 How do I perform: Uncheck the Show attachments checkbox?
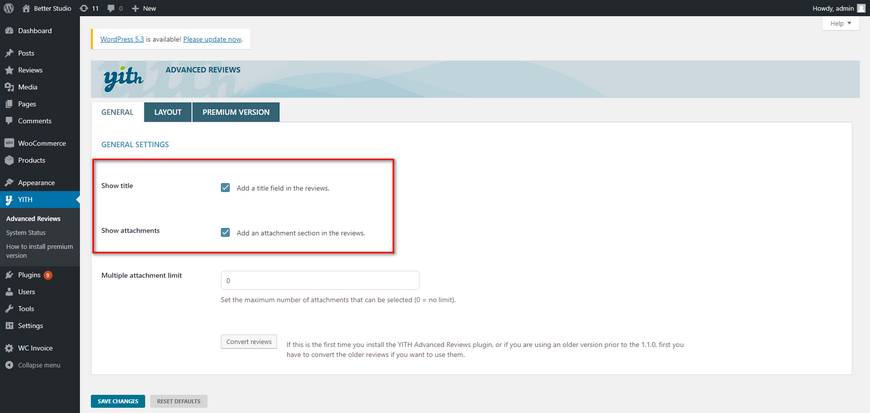coord(225,233)
